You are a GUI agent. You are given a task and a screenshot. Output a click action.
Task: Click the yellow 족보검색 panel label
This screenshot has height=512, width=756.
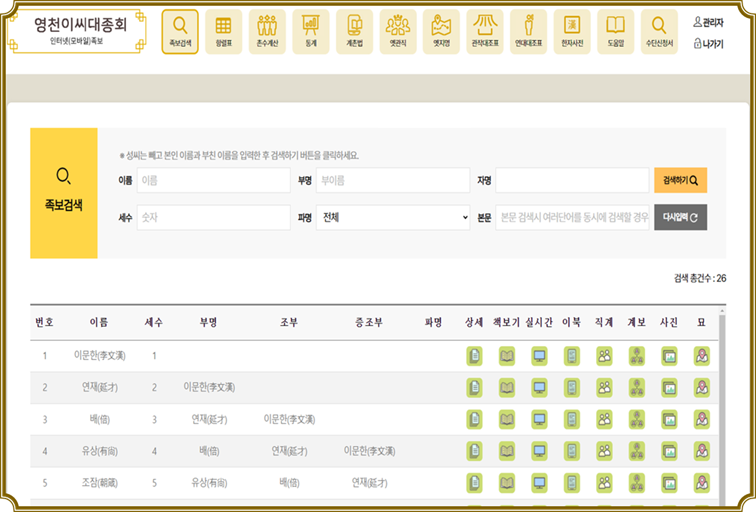click(x=64, y=205)
